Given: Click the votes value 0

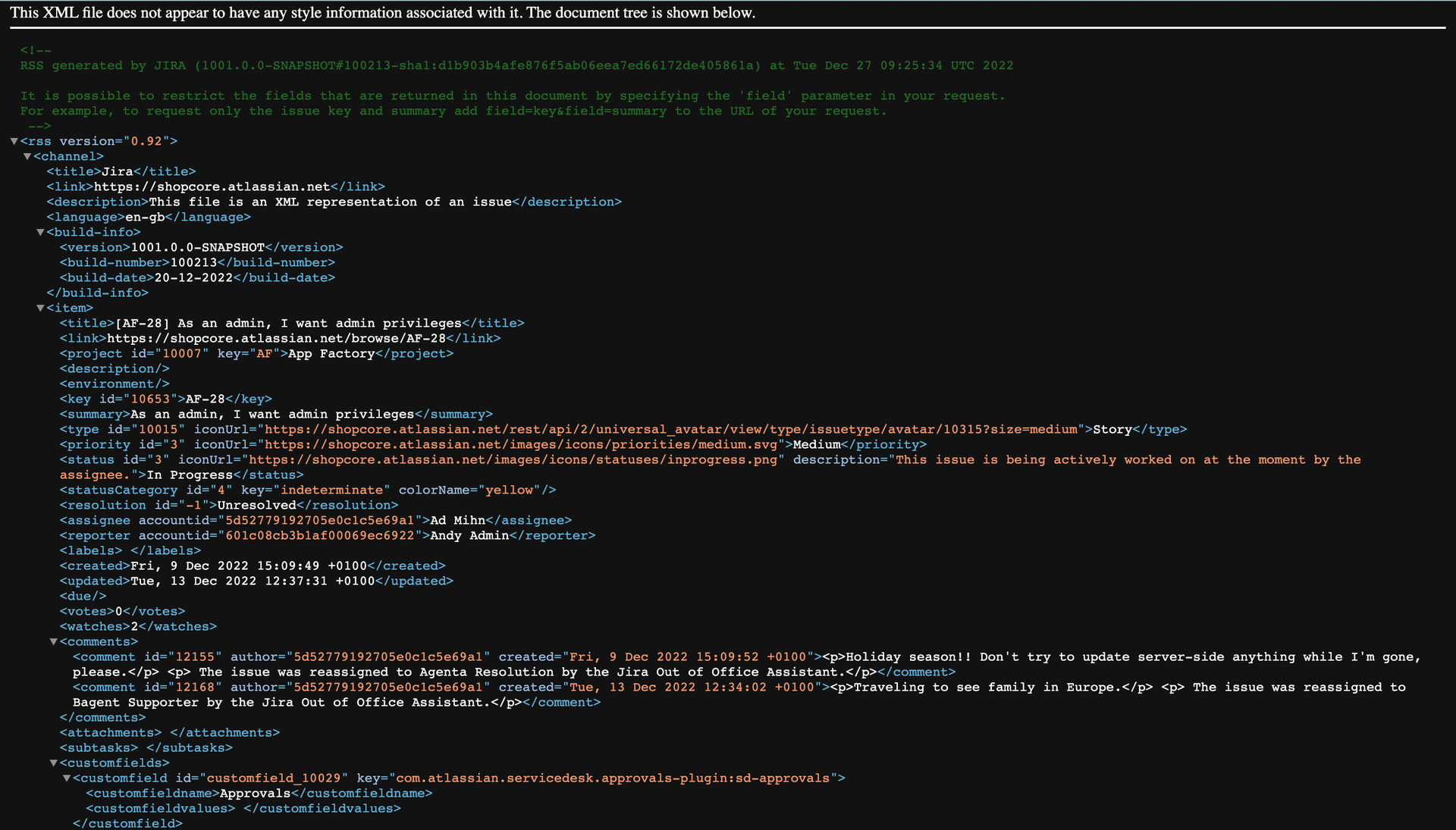Looking at the screenshot, I should (x=118, y=611).
